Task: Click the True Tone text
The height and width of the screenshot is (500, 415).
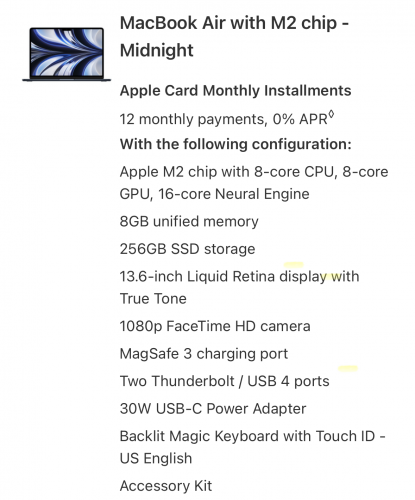Action: 153,299
